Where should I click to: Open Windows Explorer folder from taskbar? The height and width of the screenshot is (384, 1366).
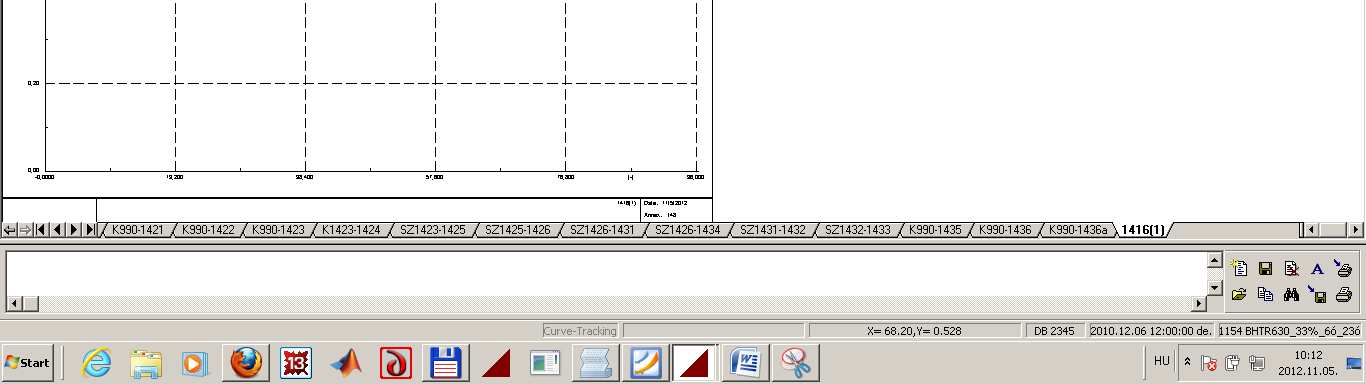tap(147, 363)
